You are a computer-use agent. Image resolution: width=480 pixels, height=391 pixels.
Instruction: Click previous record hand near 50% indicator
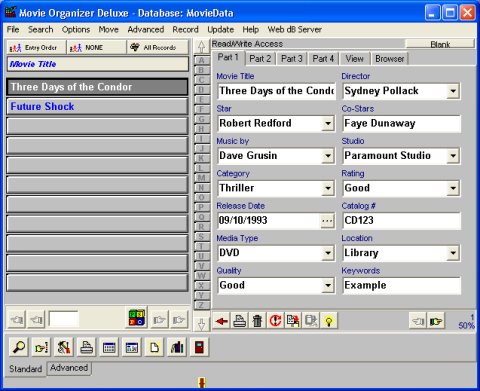[418, 321]
